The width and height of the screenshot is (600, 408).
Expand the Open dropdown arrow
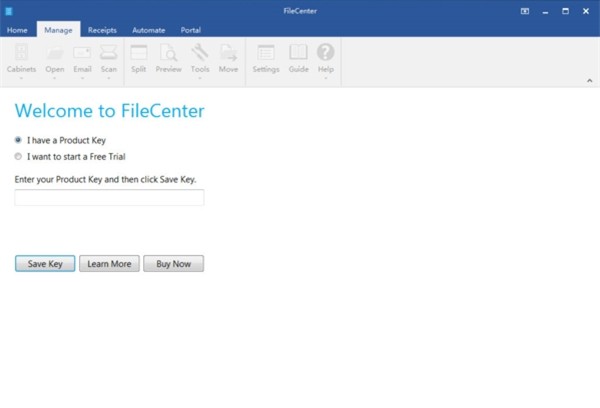click(x=55, y=78)
